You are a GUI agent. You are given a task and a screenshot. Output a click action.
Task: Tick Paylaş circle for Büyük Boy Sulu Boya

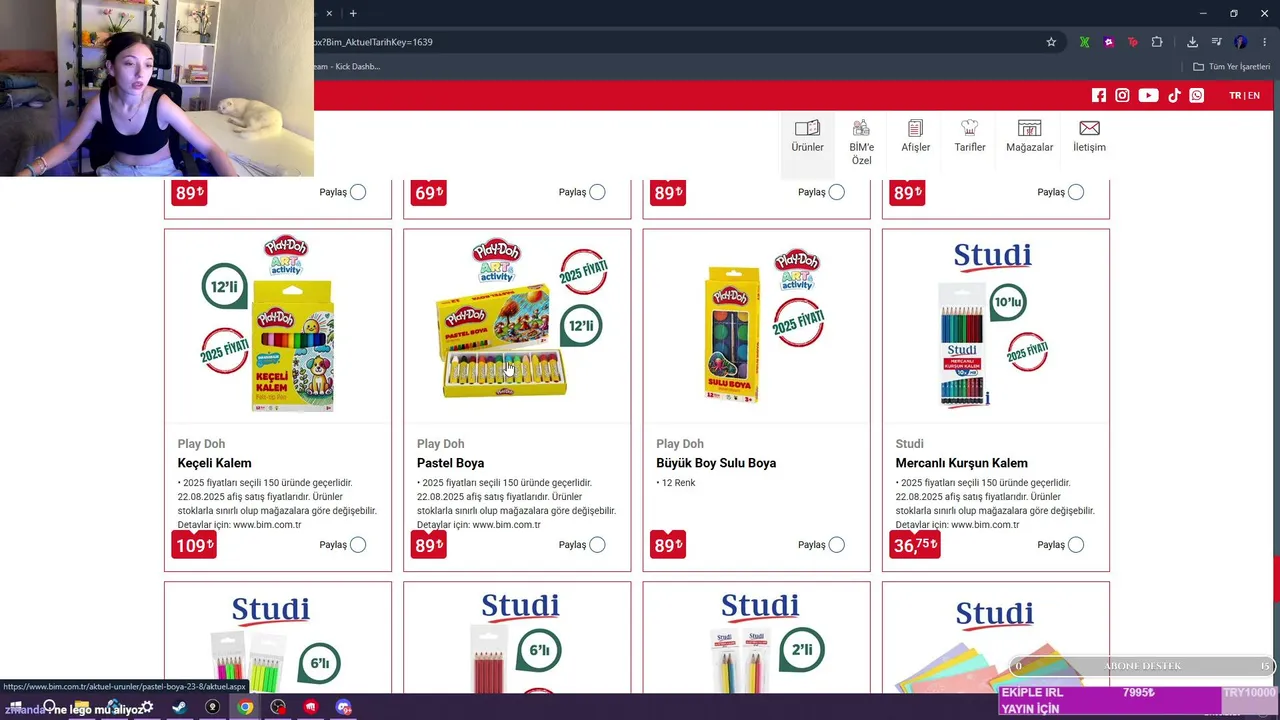[x=836, y=545]
